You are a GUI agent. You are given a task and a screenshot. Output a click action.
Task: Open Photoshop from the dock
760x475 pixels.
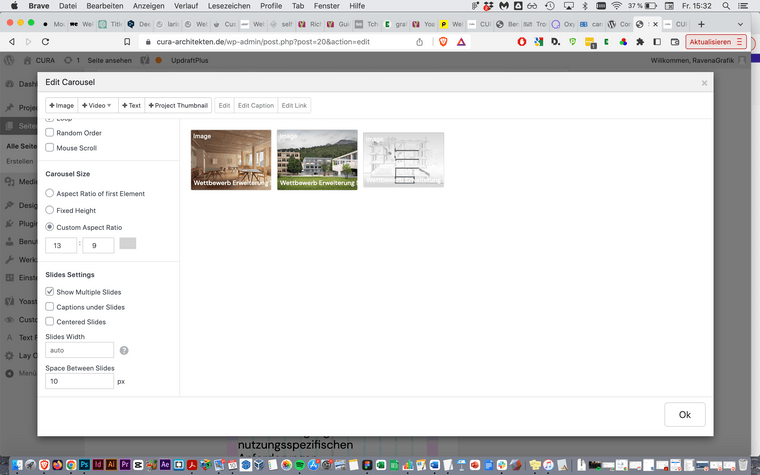(83, 465)
